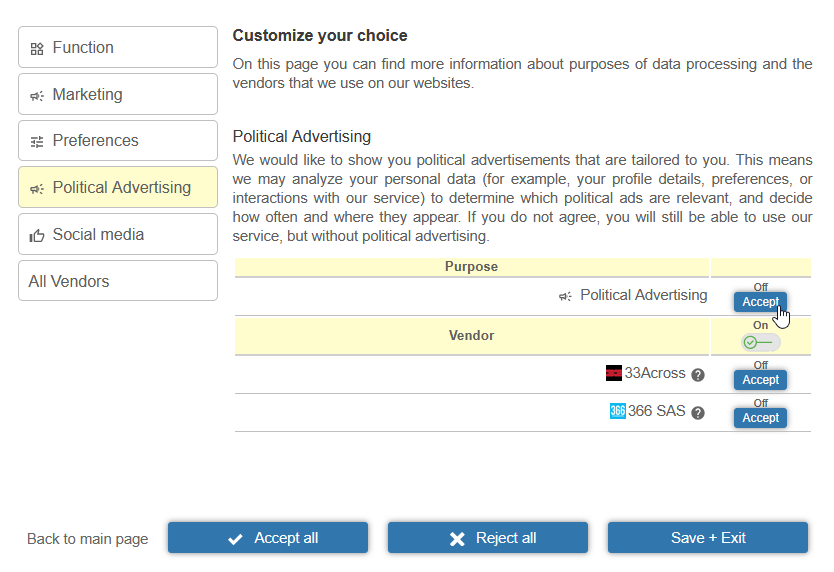Click the 33Across vendor name text

pyautogui.click(x=655, y=373)
